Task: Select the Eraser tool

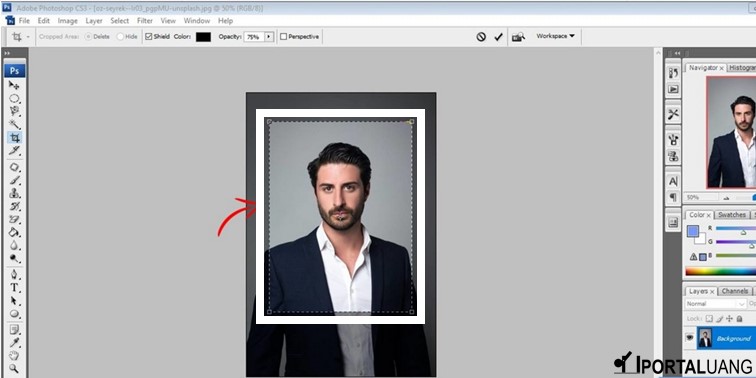Action: [x=14, y=219]
